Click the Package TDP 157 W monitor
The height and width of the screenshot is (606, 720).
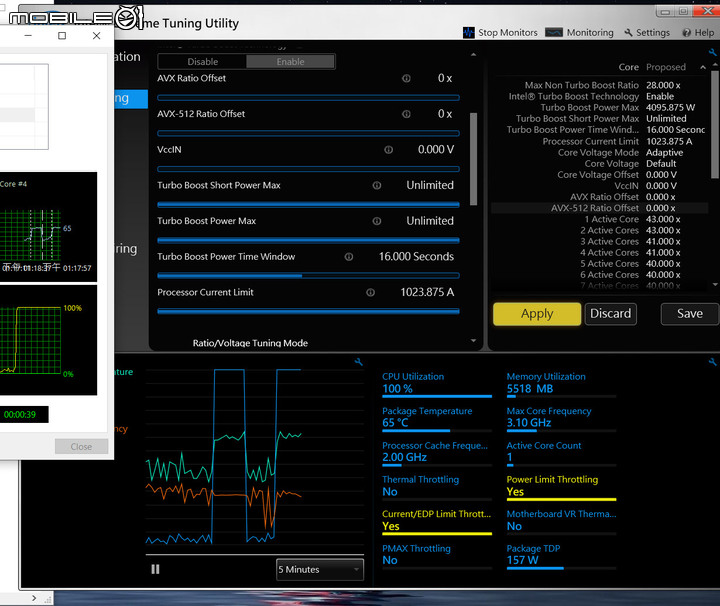pos(561,556)
